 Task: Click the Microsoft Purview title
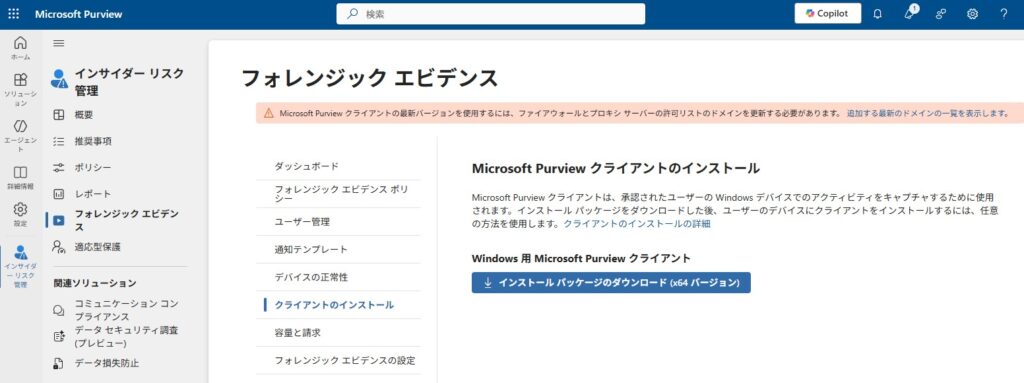pos(78,14)
